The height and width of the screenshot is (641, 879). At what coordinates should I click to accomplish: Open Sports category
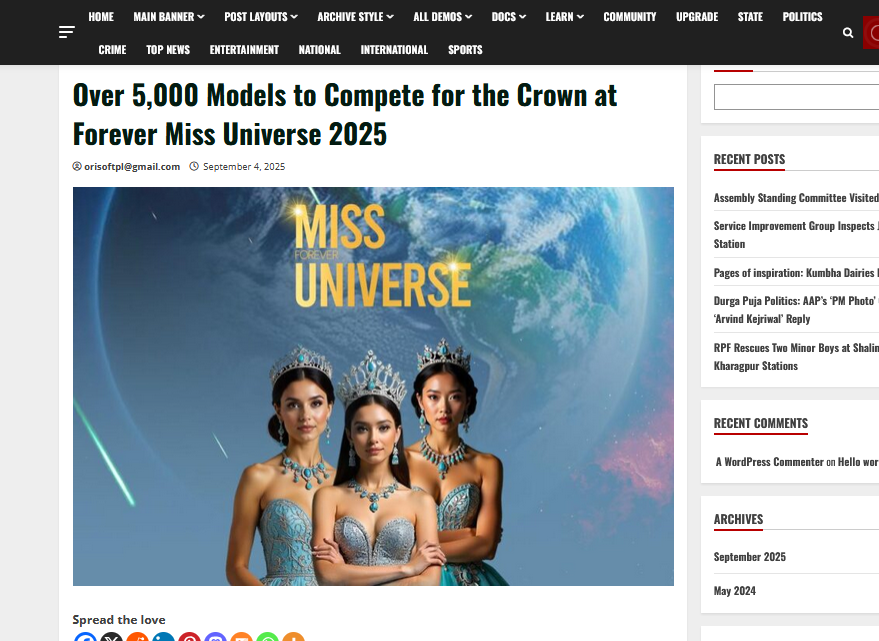(x=465, y=50)
